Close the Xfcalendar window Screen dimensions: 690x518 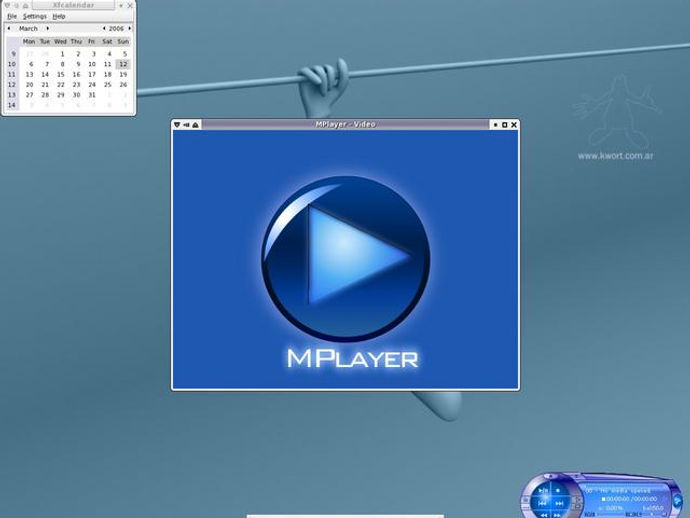[x=130, y=6]
